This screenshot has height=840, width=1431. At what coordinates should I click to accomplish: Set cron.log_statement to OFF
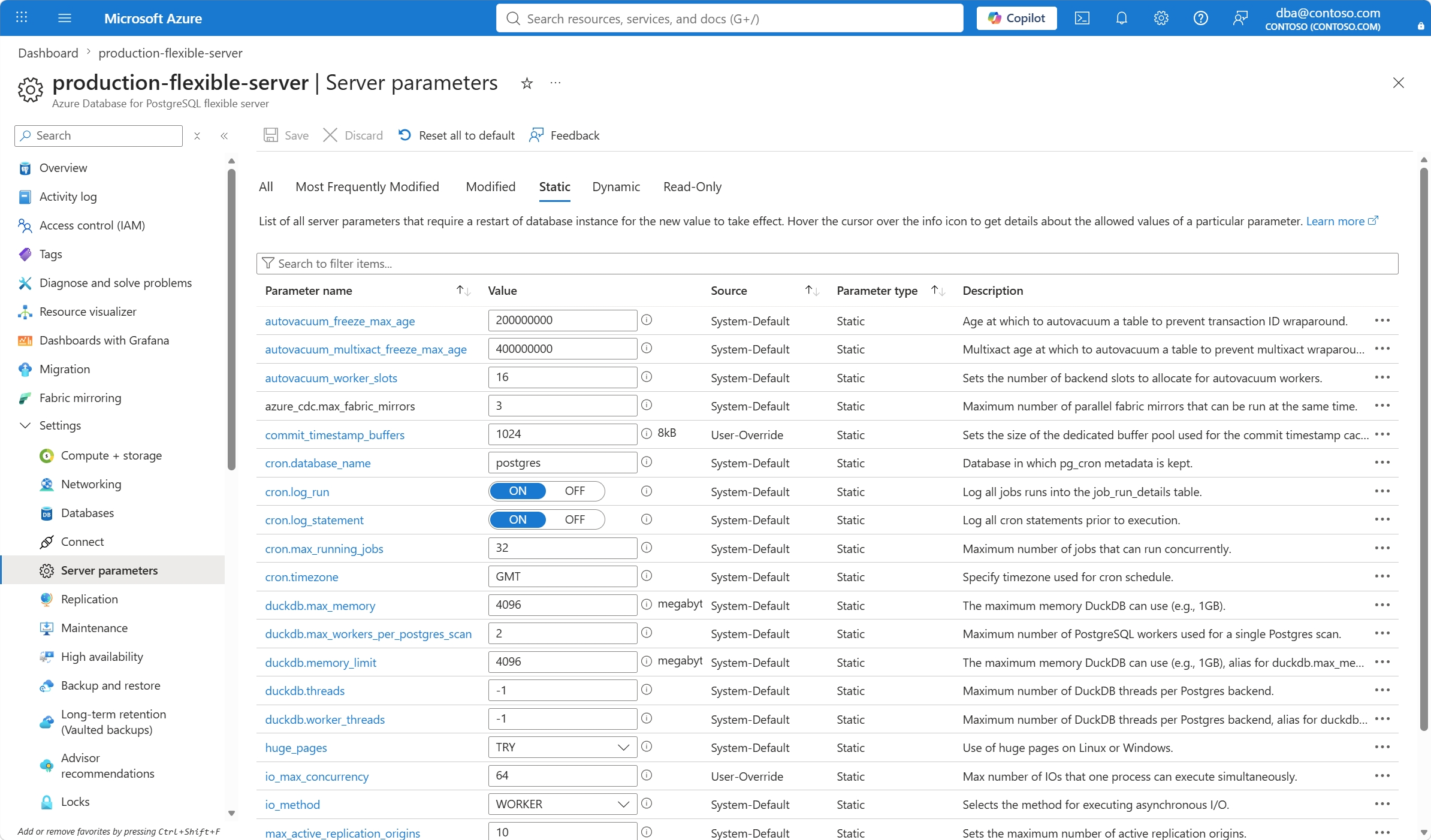click(x=575, y=520)
